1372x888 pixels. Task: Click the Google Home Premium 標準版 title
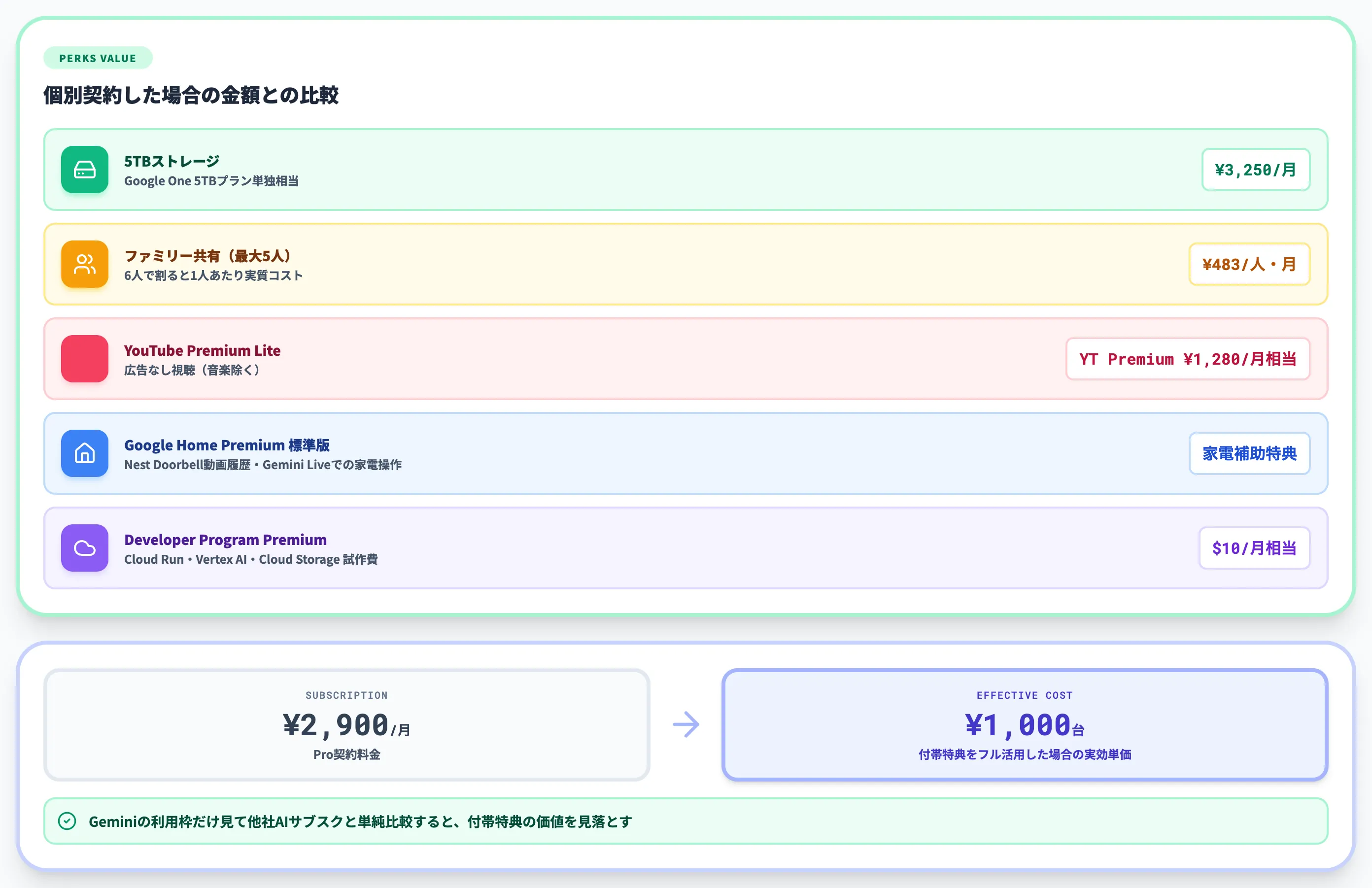227,445
